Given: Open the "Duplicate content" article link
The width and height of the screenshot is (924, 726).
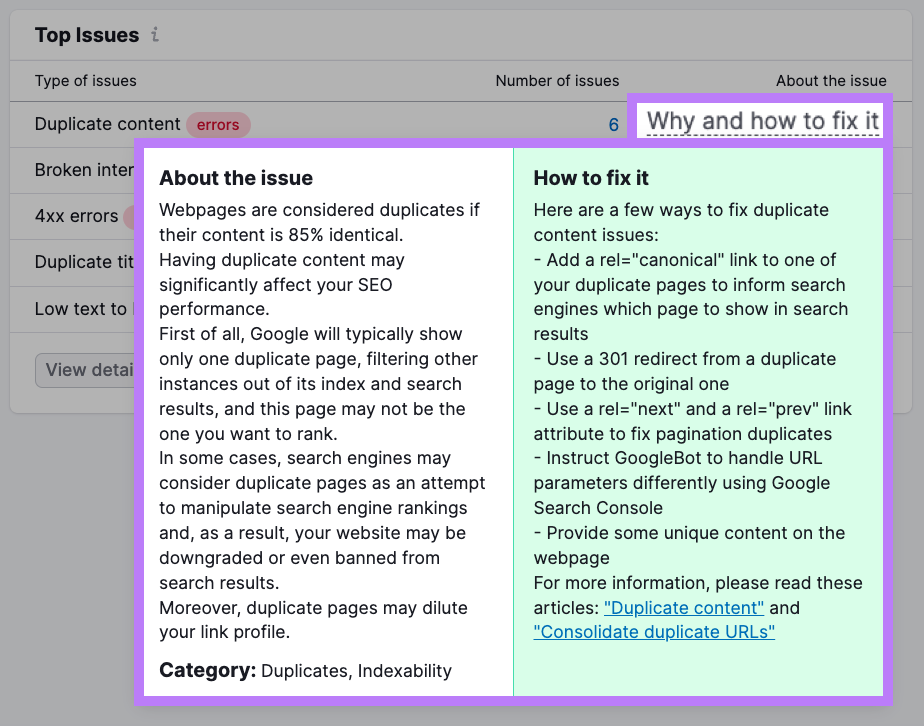Looking at the screenshot, I should 683,607.
